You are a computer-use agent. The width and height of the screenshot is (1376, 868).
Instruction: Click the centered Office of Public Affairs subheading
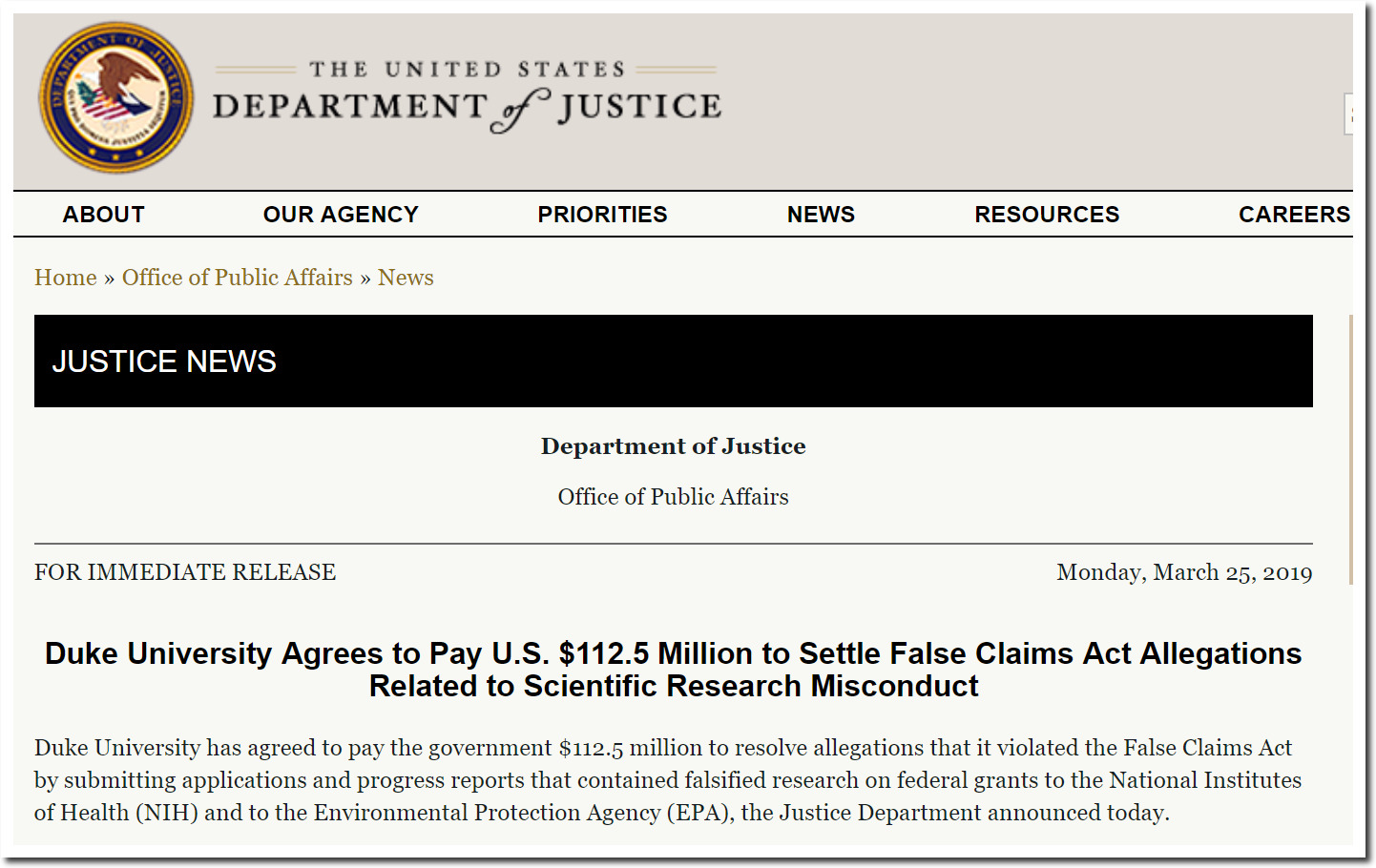[674, 497]
